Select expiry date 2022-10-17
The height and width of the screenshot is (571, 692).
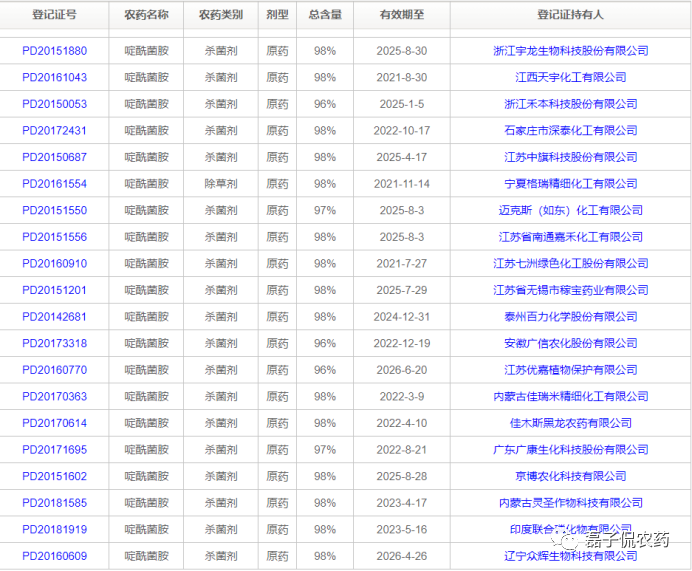pyautogui.click(x=402, y=131)
